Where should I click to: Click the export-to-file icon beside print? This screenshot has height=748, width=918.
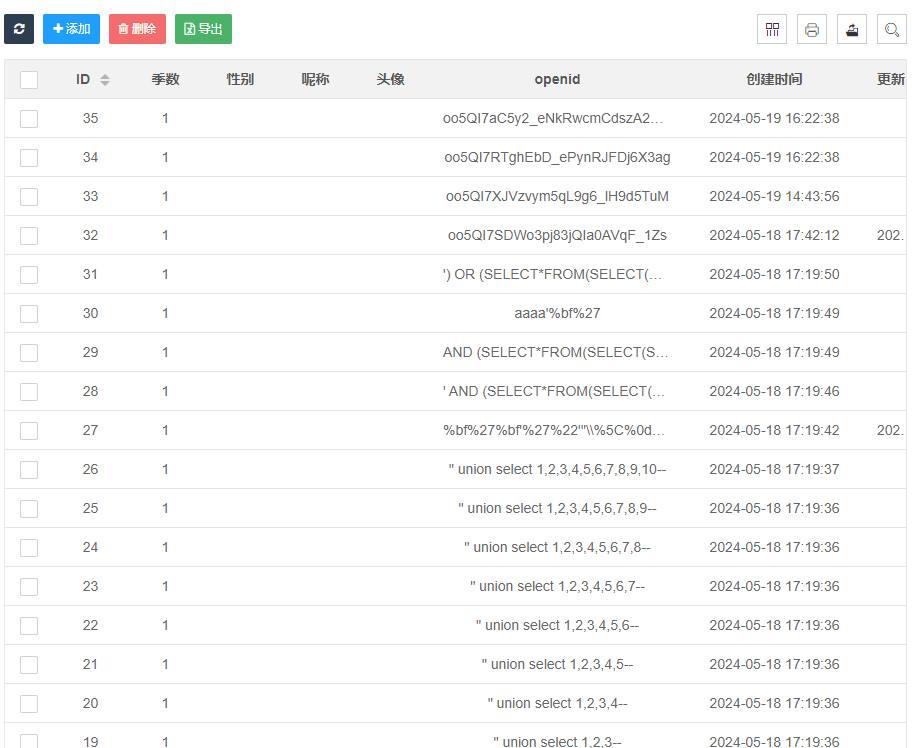tap(852, 30)
